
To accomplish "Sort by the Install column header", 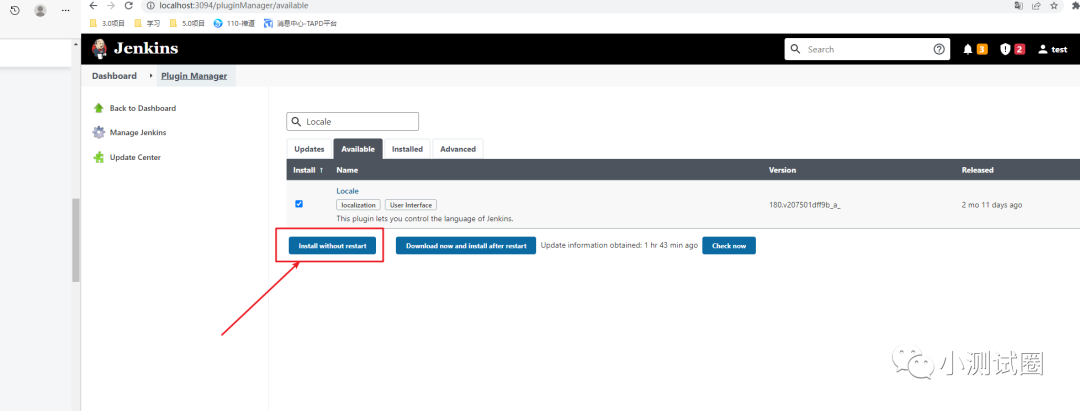I will 309,170.
